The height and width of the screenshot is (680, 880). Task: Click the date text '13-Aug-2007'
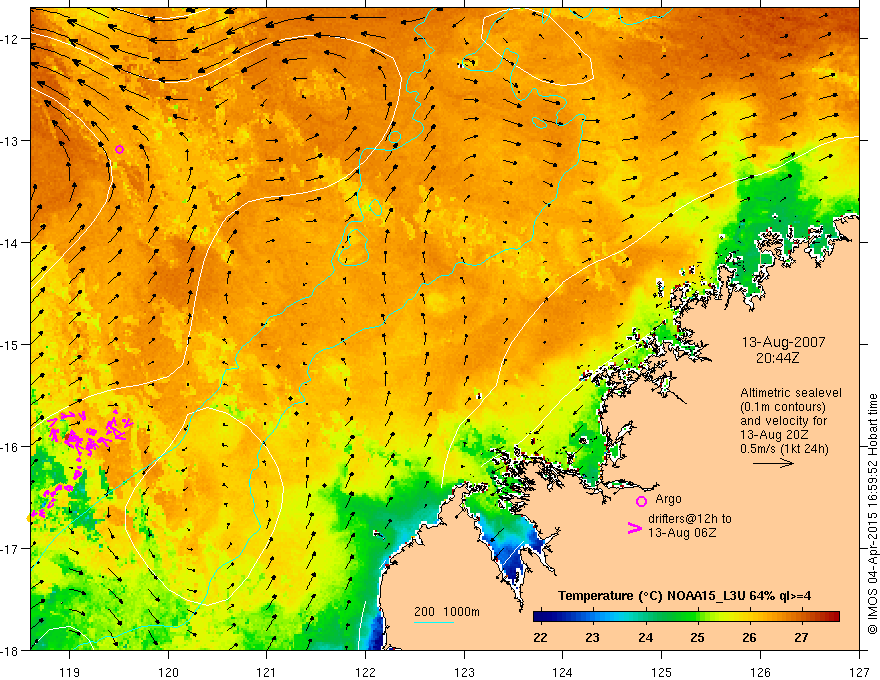coord(783,342)
